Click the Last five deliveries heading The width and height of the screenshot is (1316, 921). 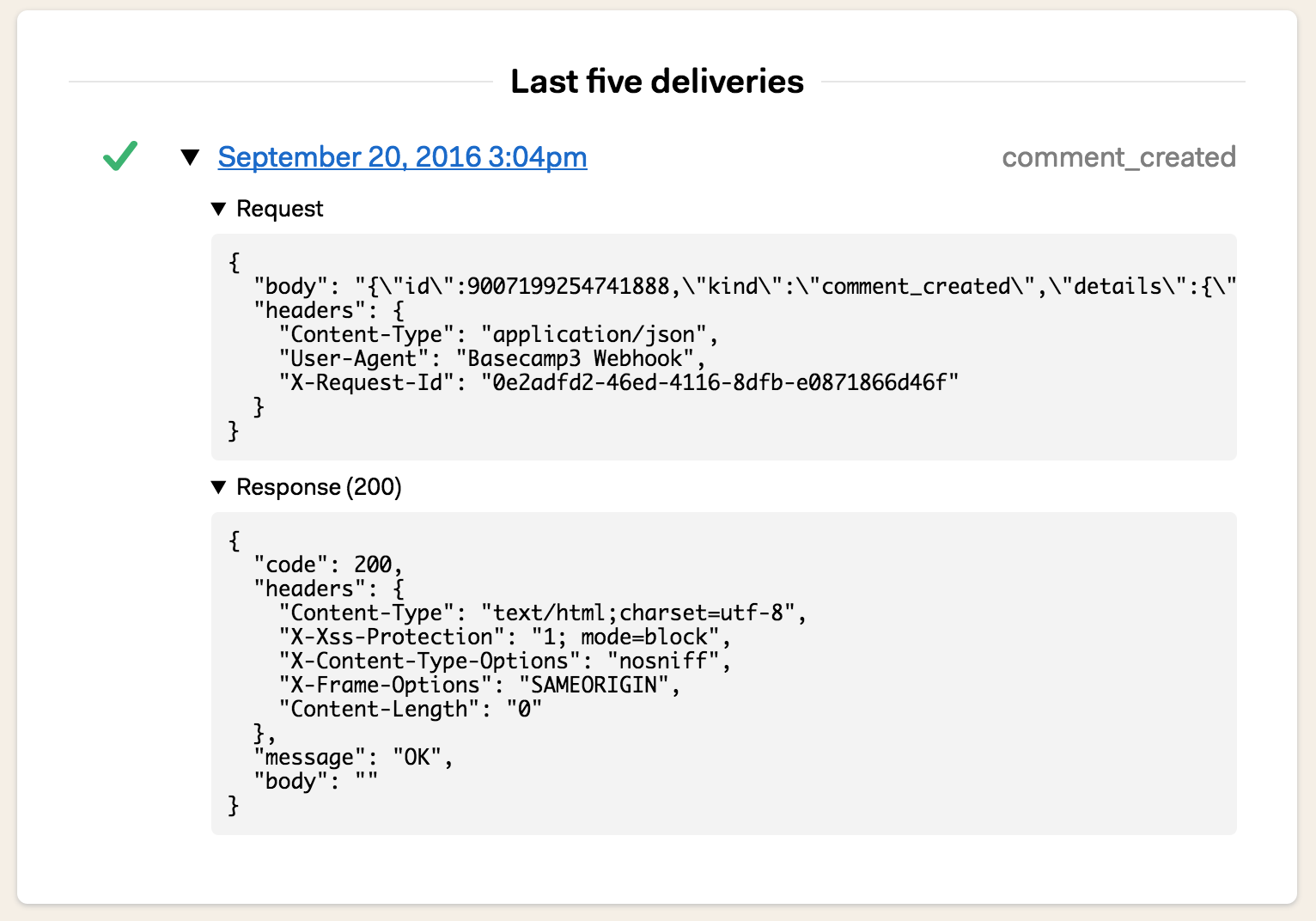657,82
